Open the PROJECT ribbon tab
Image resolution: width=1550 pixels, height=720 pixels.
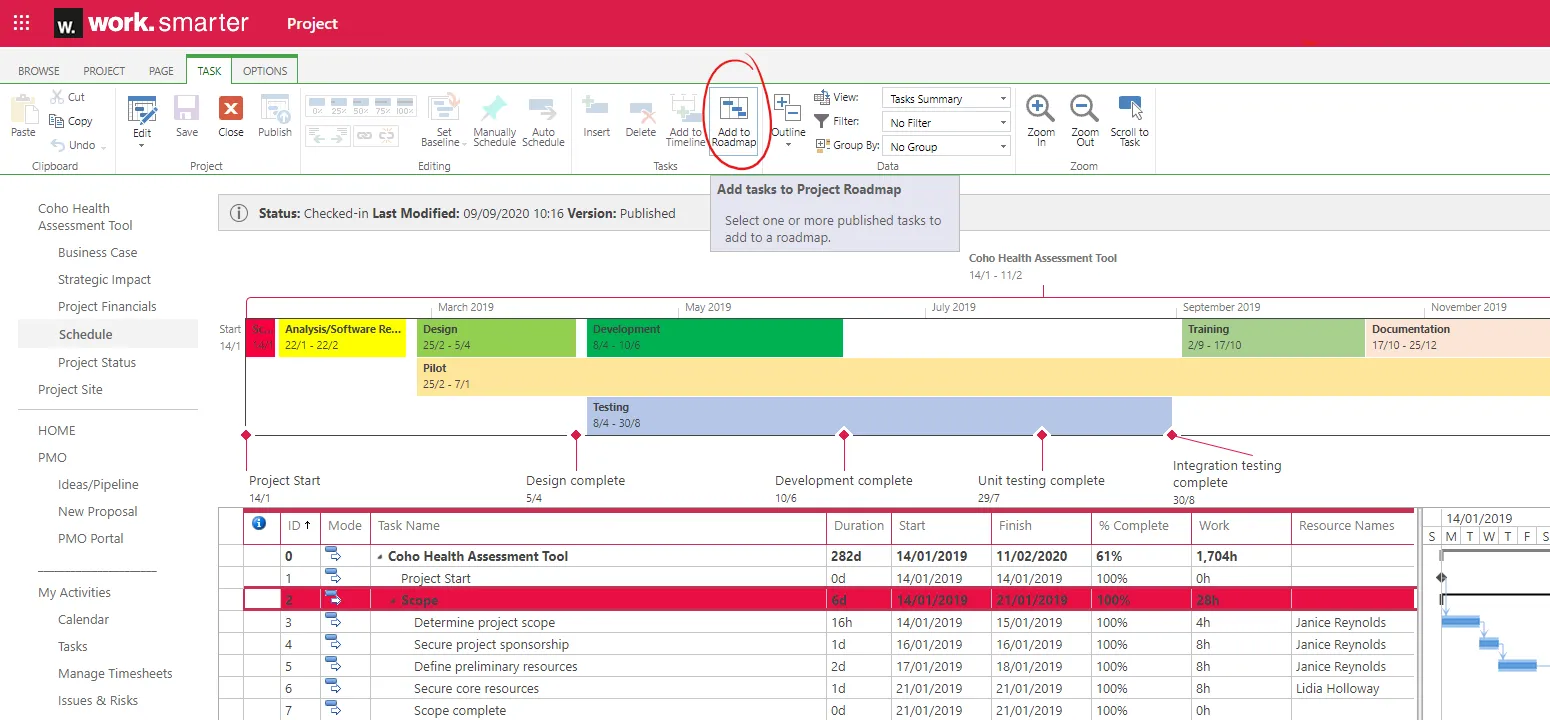(x=104, y=70)
